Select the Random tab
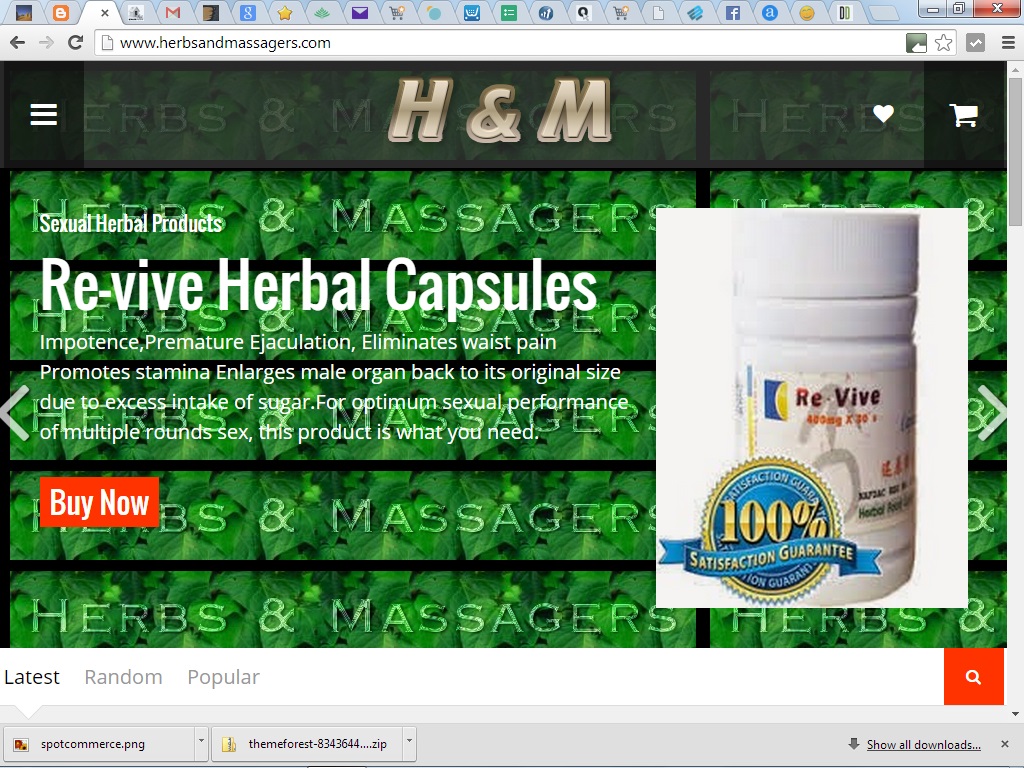This screenshot has height=768, width=1024. [123, 677]
